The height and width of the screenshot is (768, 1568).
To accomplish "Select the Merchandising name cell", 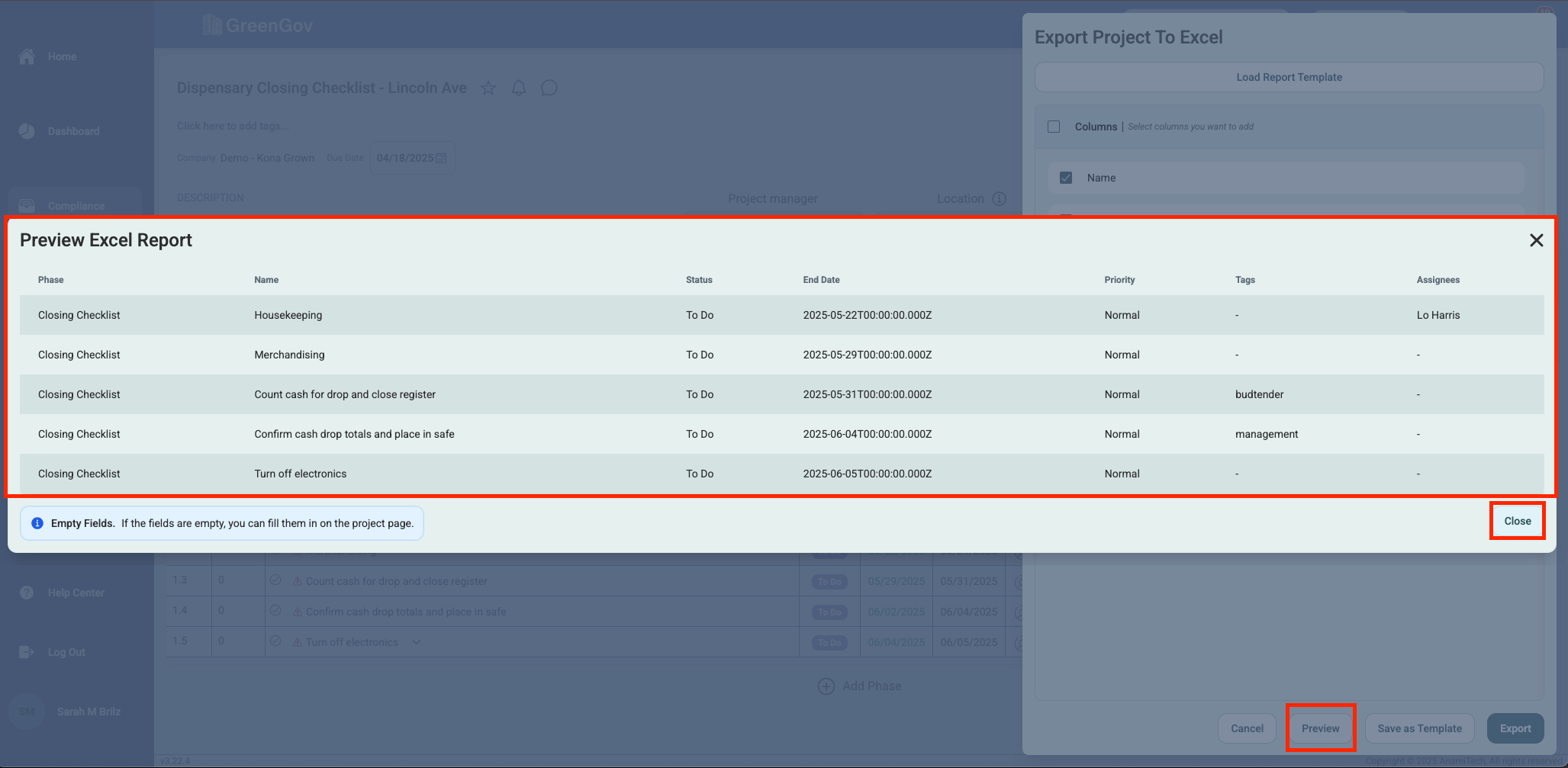I will [289, 355].
